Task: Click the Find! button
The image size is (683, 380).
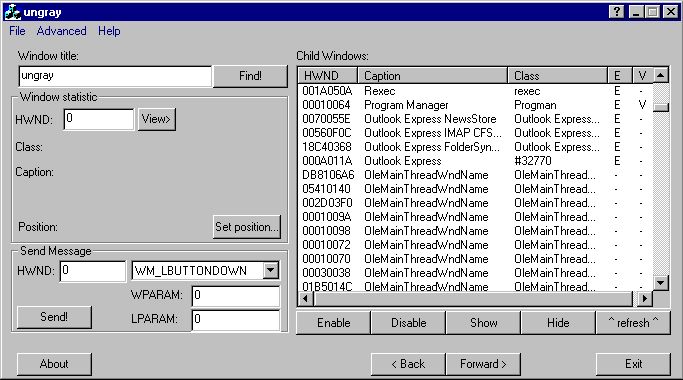Action: click(250, 76)
